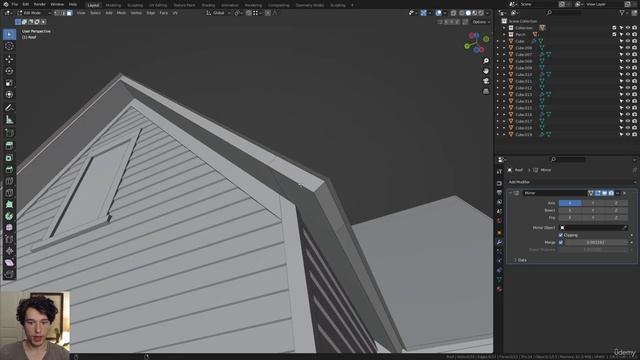Select the Inset Faces tool
The height and width of the screenshot is (360, 640).
click(9, 158)
